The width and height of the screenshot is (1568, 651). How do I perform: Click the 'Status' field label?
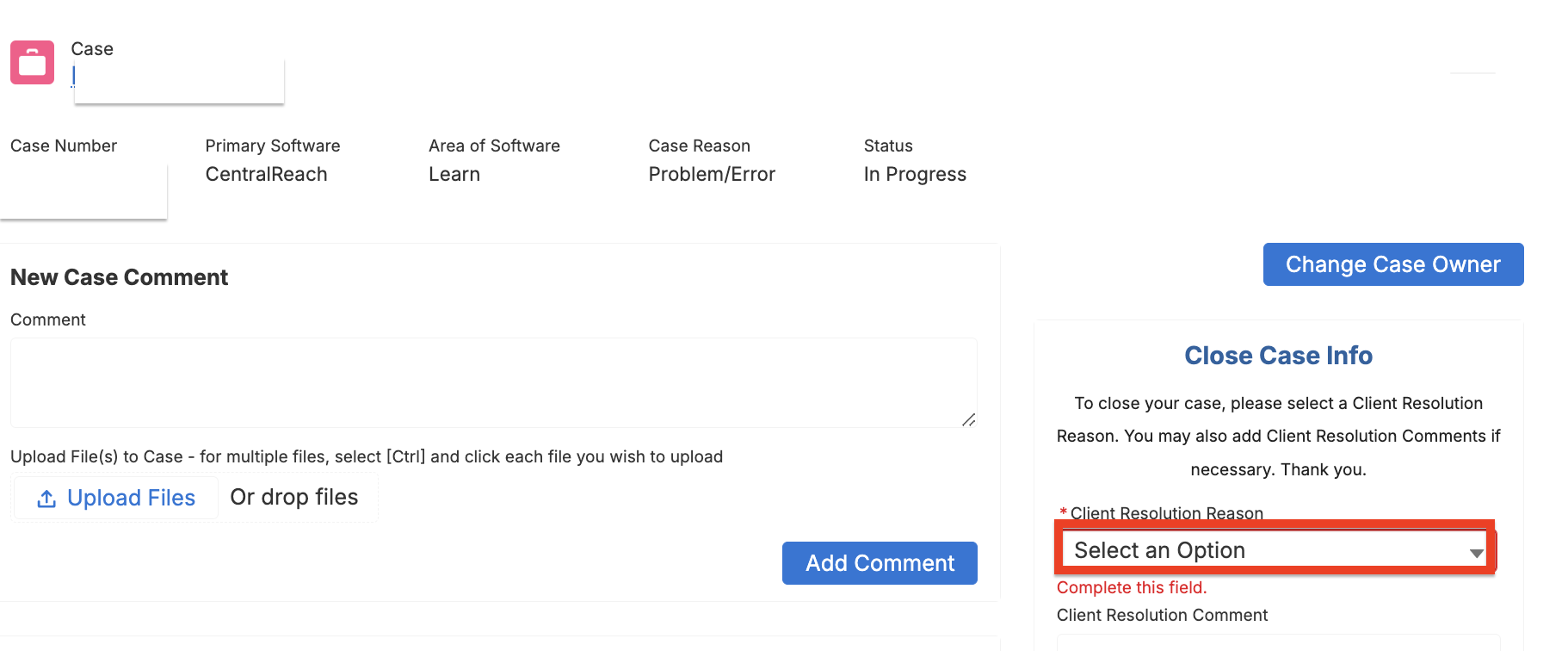(x=888, y=146)
